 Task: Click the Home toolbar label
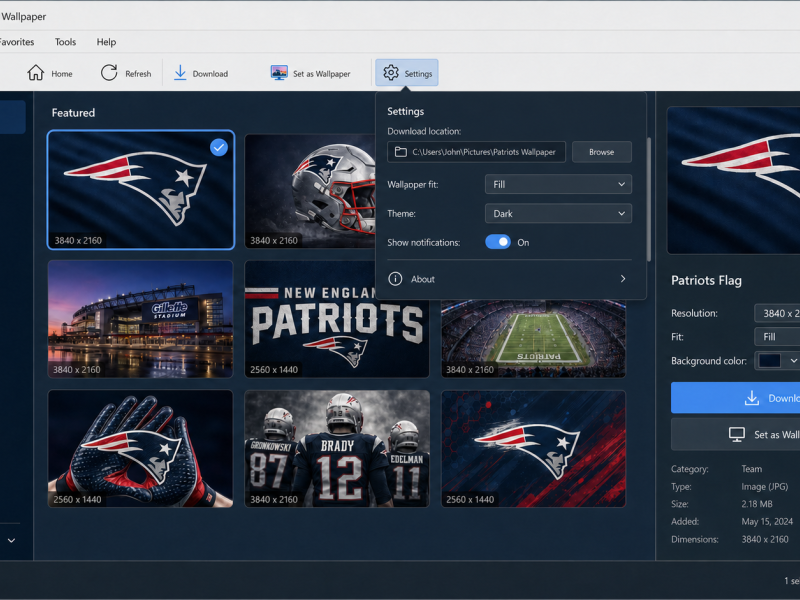pos(62,74)
